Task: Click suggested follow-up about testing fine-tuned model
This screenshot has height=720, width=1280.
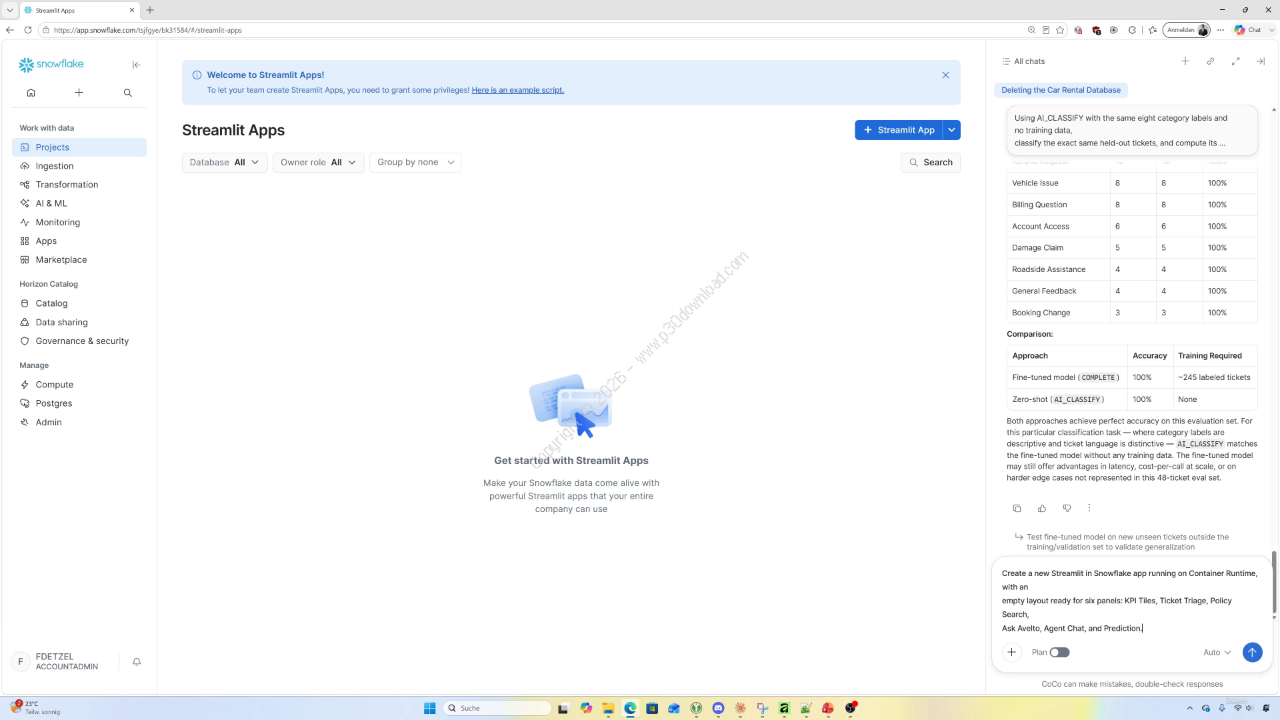Action: pos(1122,542)
